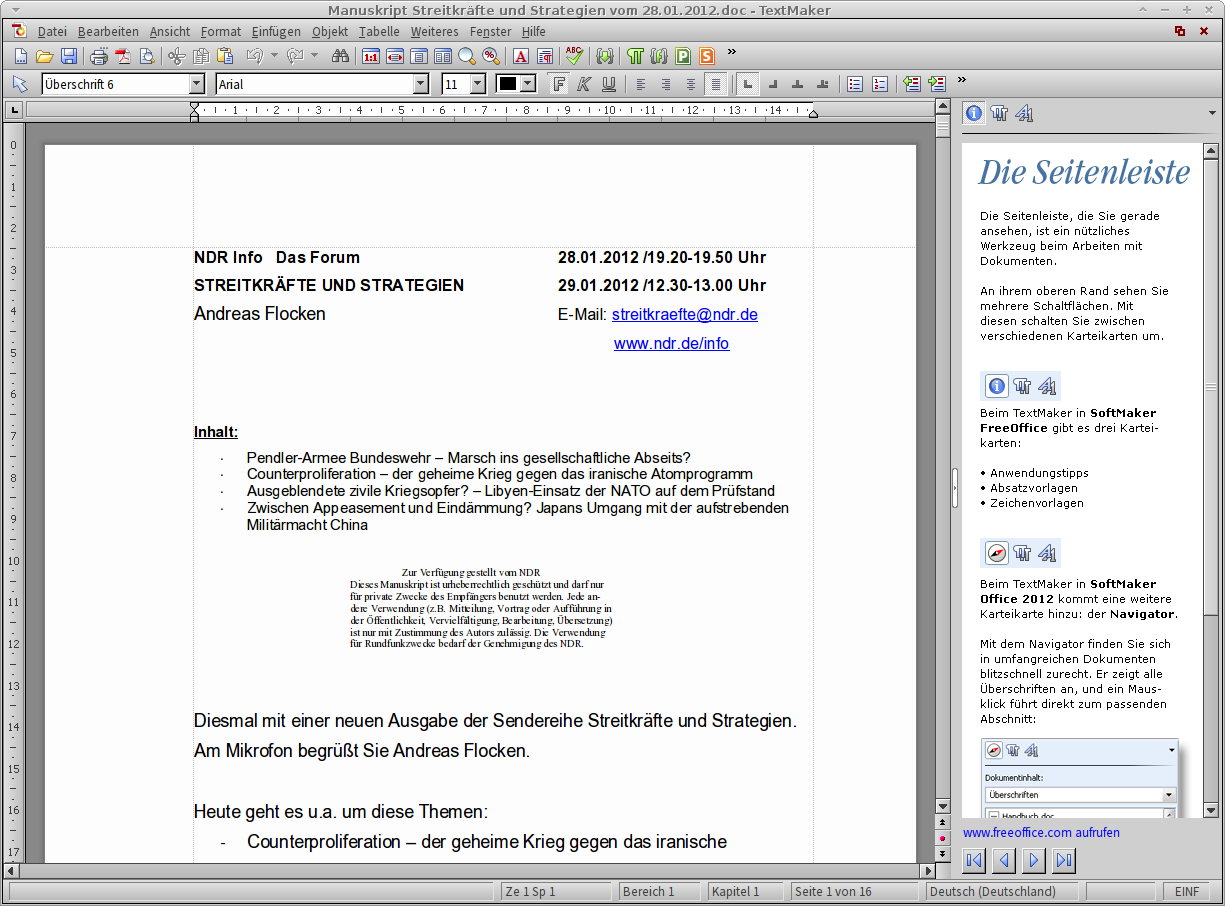The image size is (1225, 906).
Task: Expand the redo history arrow
Action: 314,56
